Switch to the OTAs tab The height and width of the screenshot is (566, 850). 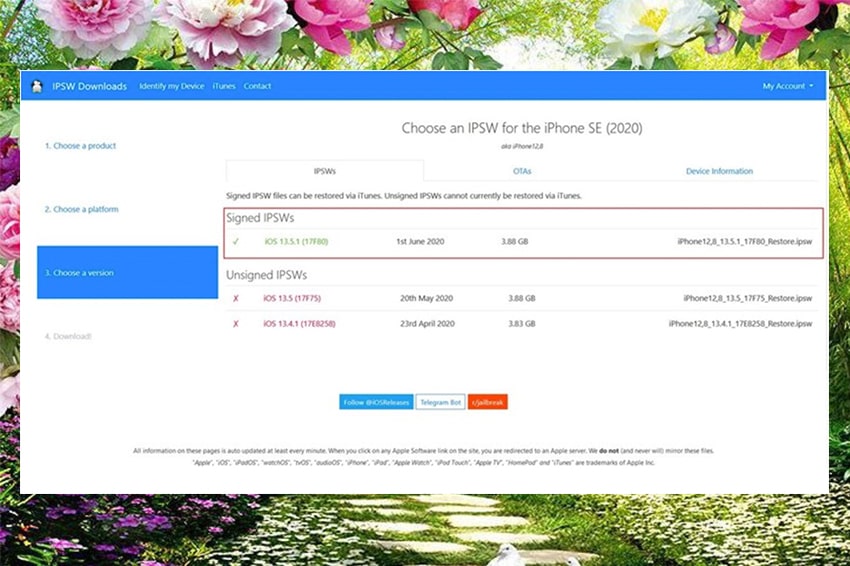522,171
